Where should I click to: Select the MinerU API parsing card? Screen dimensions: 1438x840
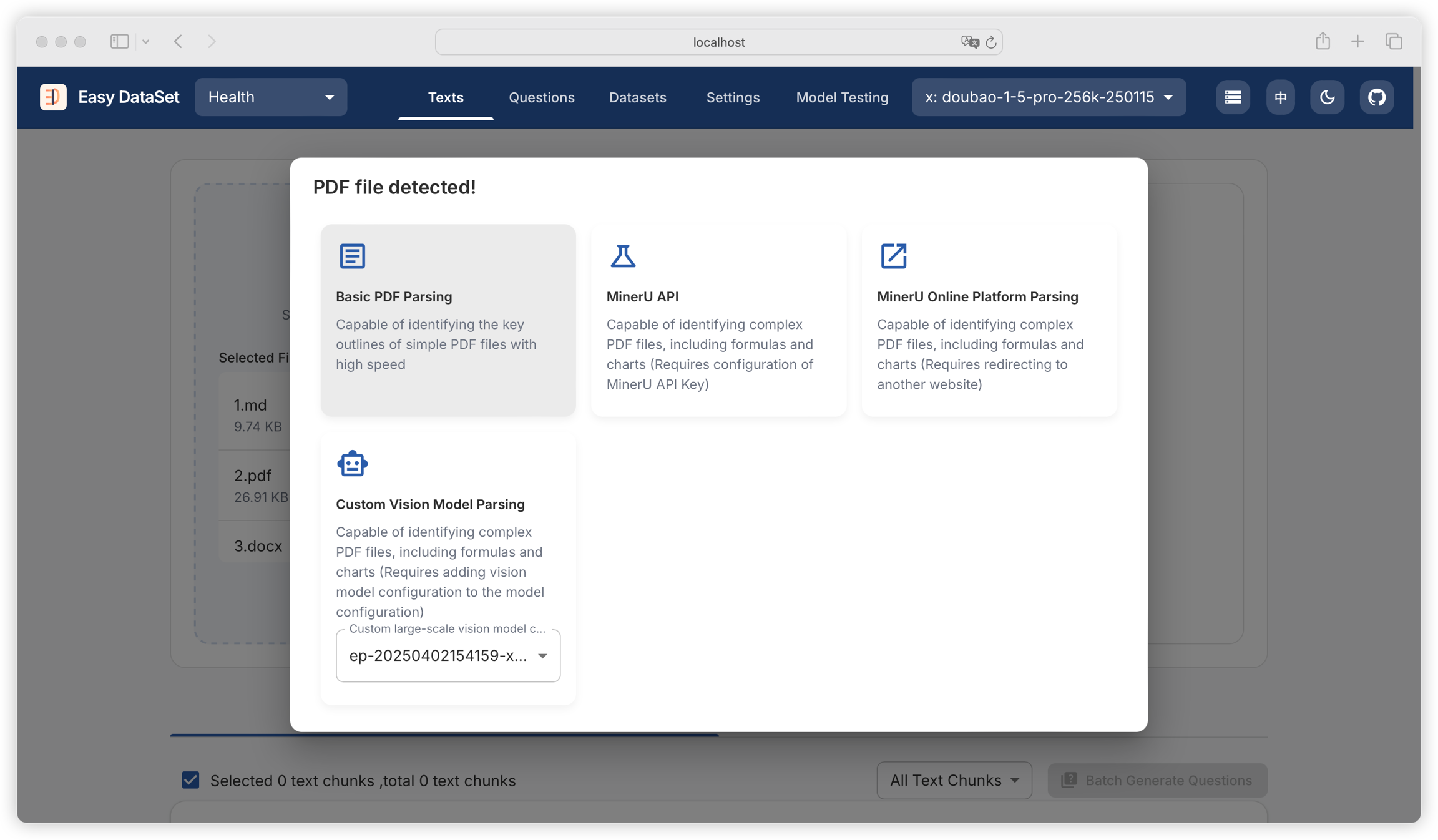point(718,320)
